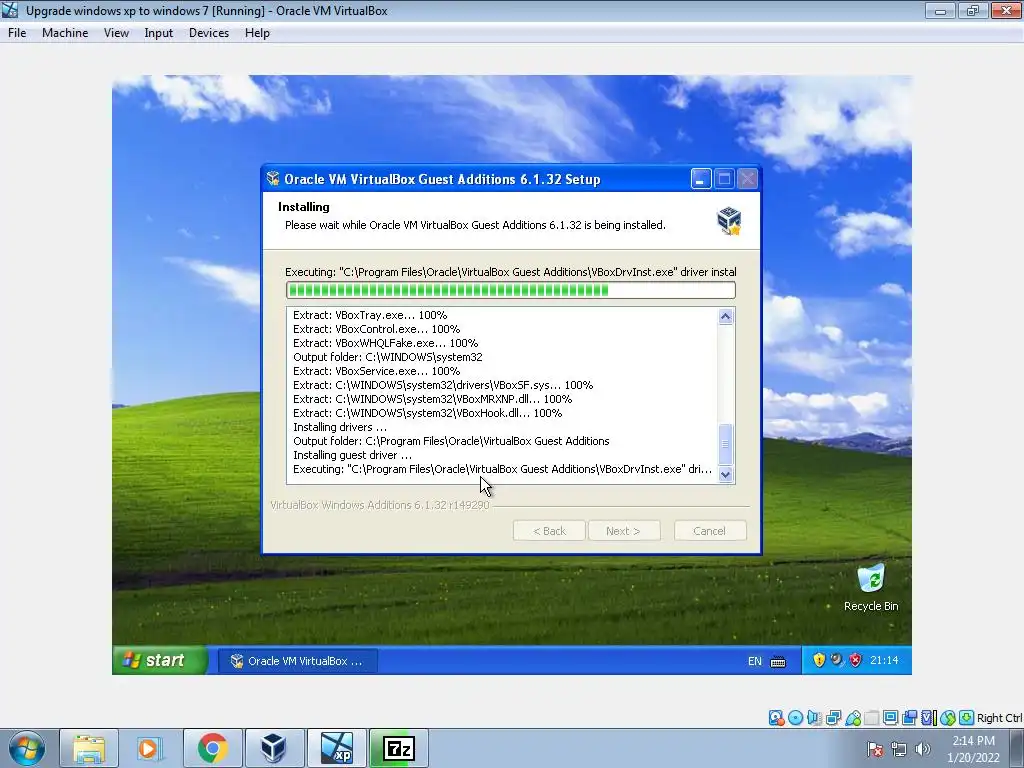This screenshot has height=768, width=1024.
Task: Click the Next > button
Action: click(x=624, y=531)
